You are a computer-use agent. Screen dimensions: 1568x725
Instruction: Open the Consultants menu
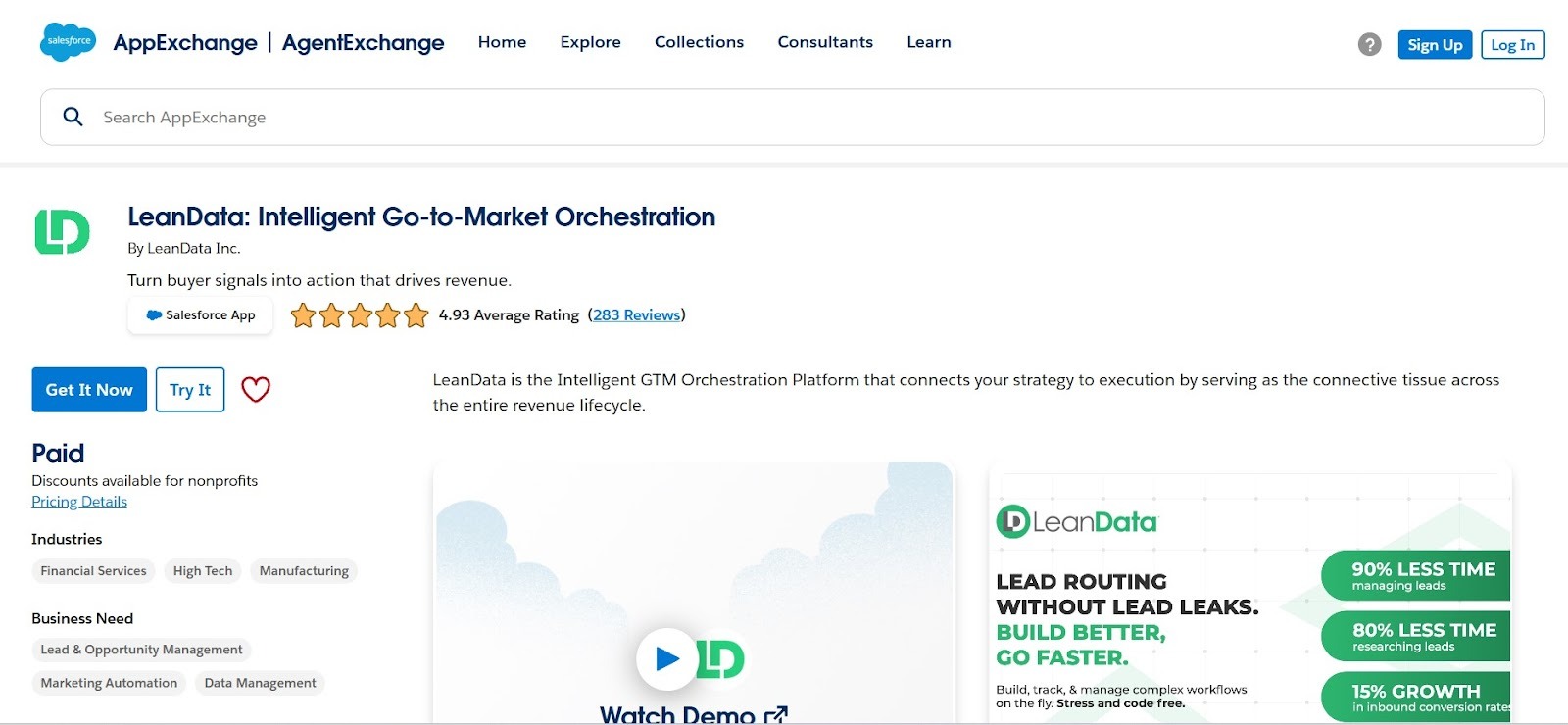click(x=825, y=42)
